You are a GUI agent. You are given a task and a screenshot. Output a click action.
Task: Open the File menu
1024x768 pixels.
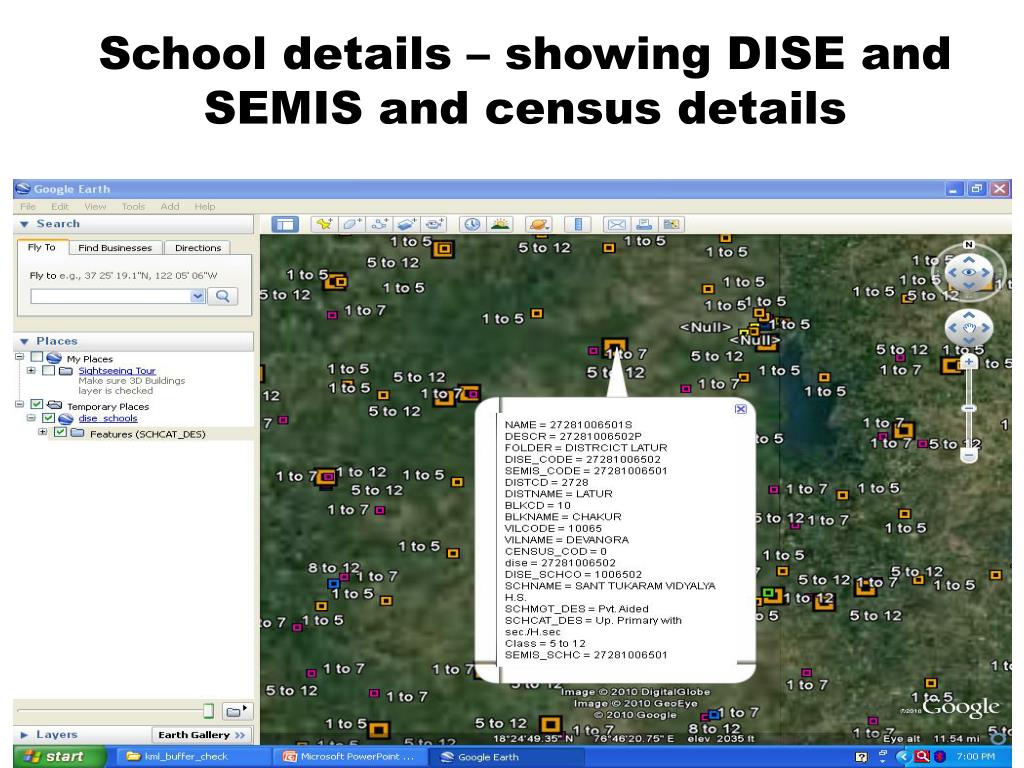pos(28,206)
